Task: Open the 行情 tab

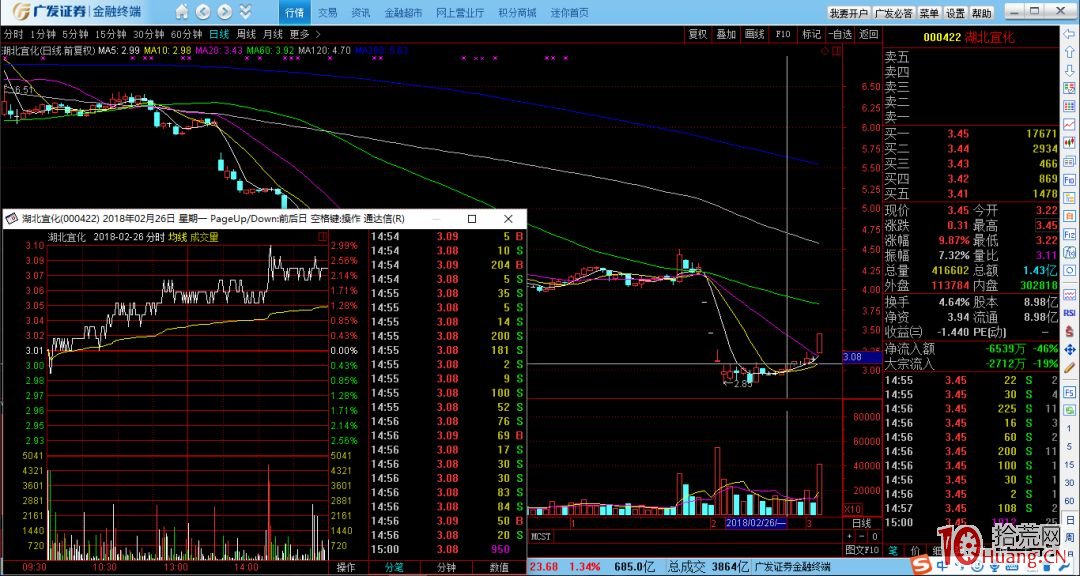Action: (x=294, y=13)
